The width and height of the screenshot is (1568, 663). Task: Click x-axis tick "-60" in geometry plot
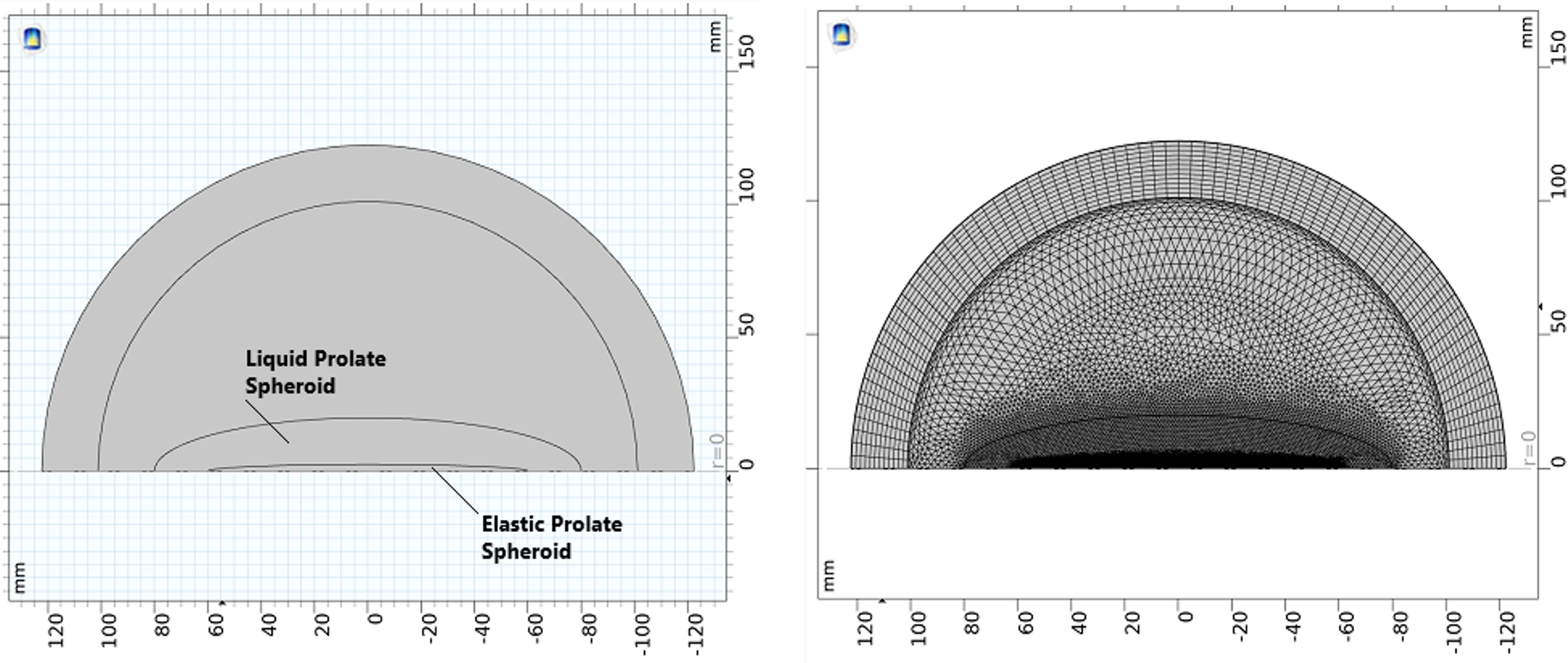pyautogui.click(x=536, y=628)
